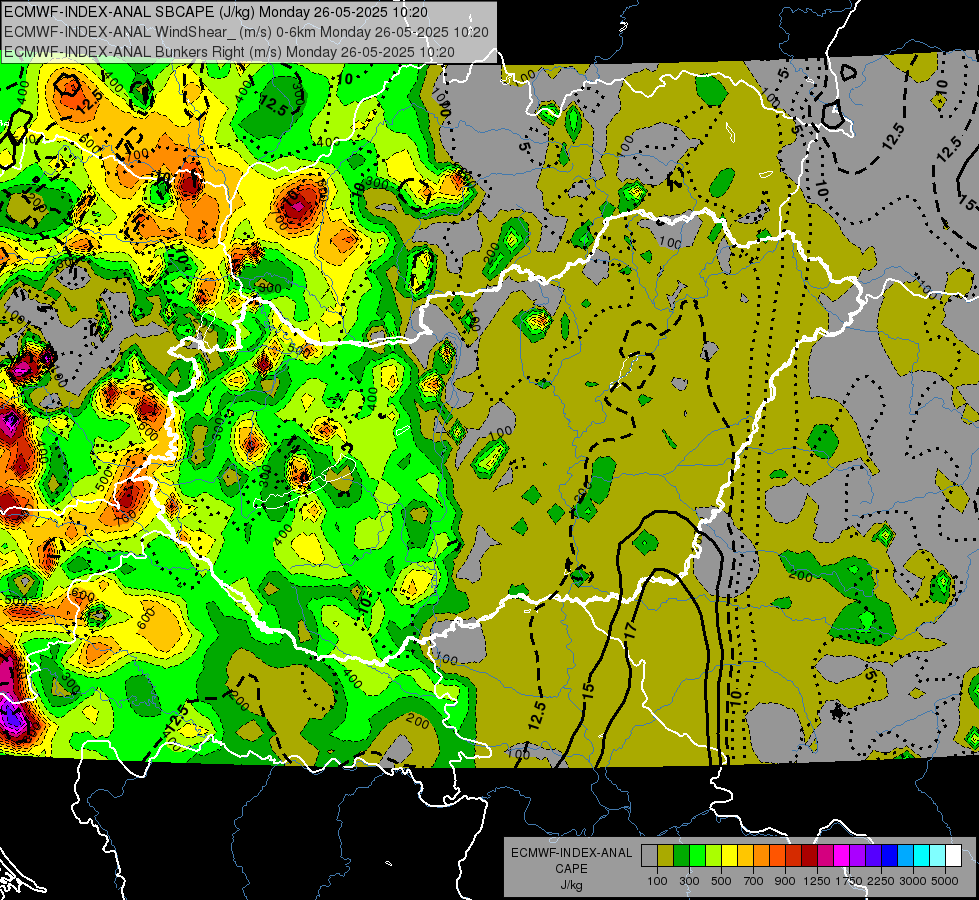This screenshot has width=979, height=900.
Task: Select the brick red swatch right of 900
Action: coord(794,856)
